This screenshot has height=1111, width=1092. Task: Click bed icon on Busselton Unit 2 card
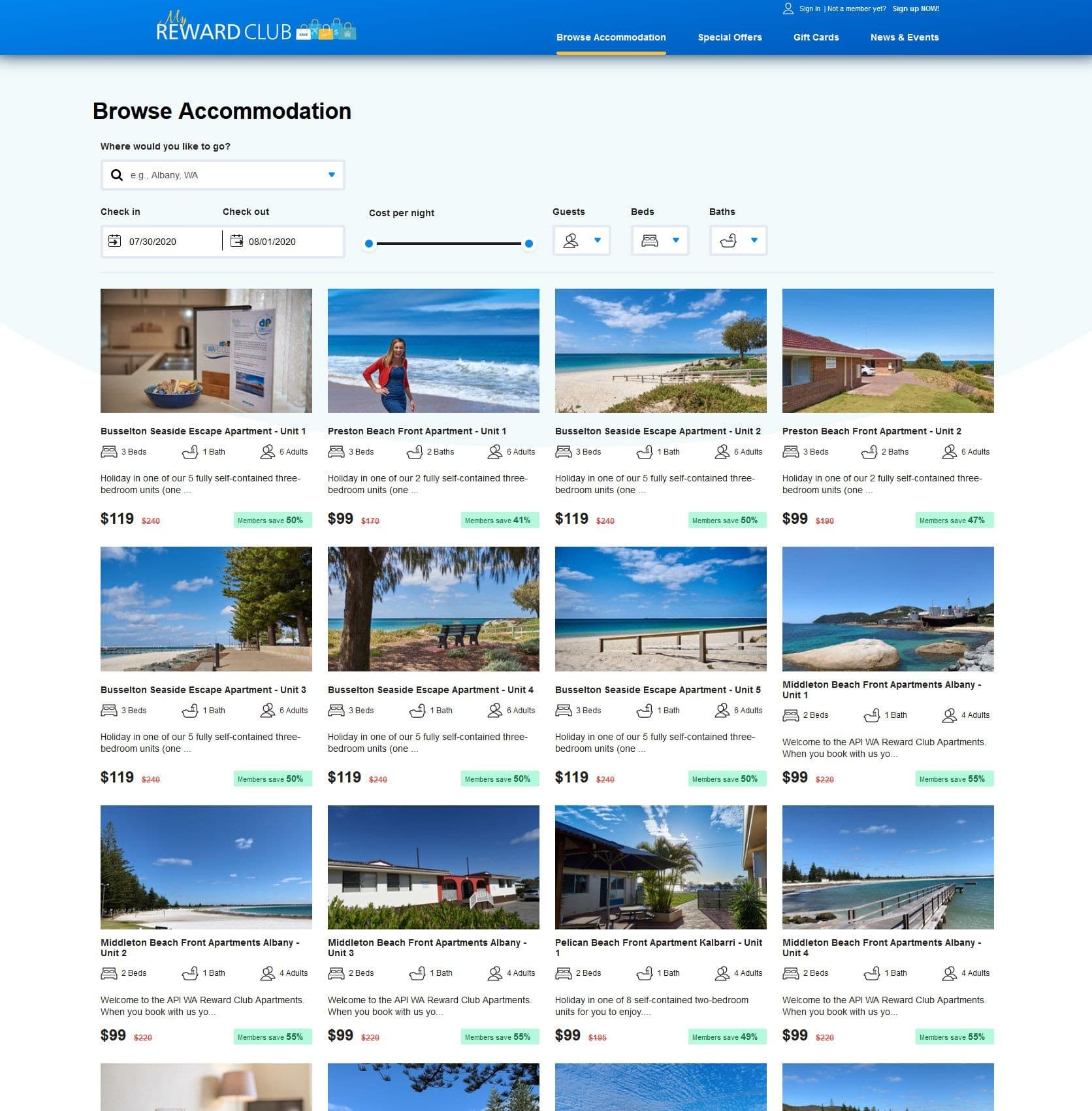pos(563,451)
